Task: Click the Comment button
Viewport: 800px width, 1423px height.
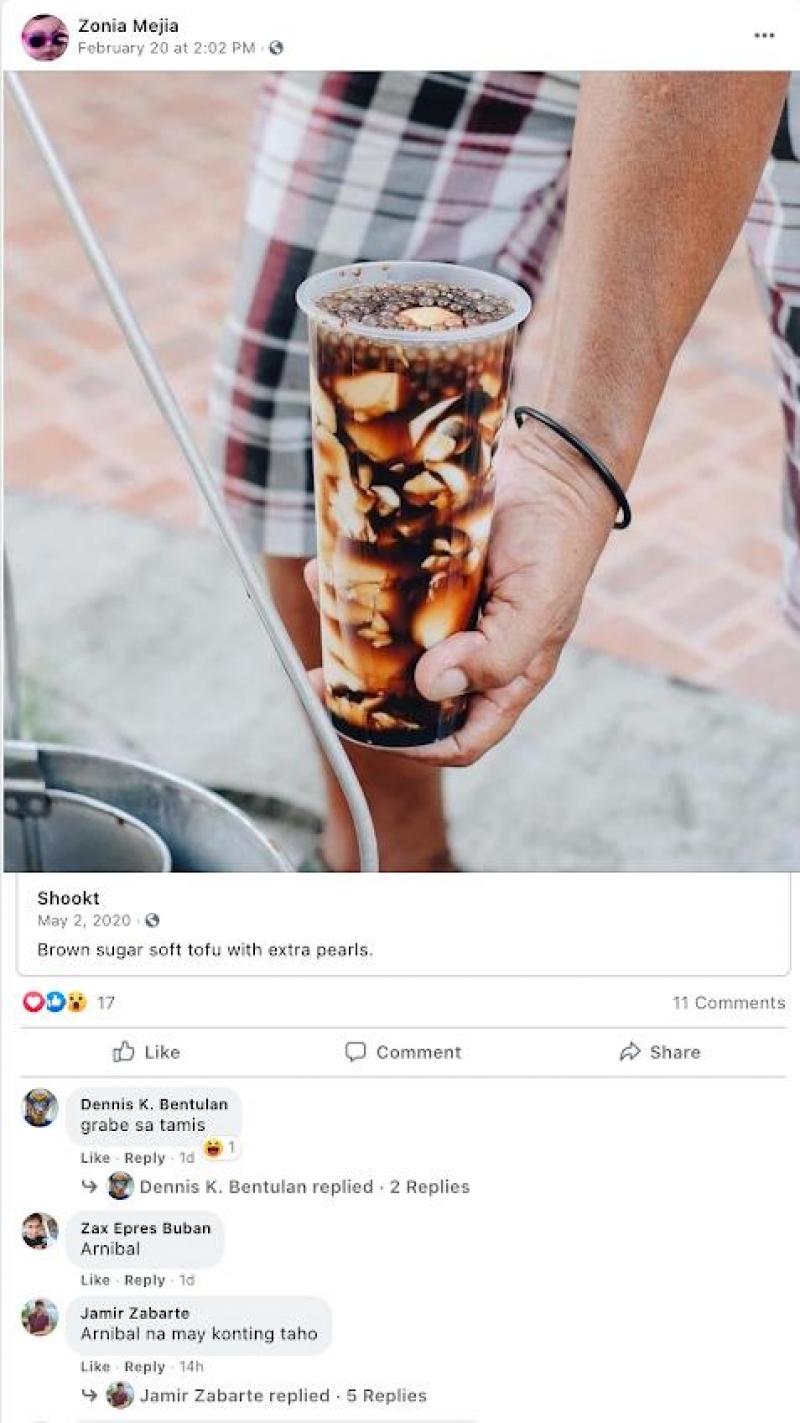Action: point(403,1052)
